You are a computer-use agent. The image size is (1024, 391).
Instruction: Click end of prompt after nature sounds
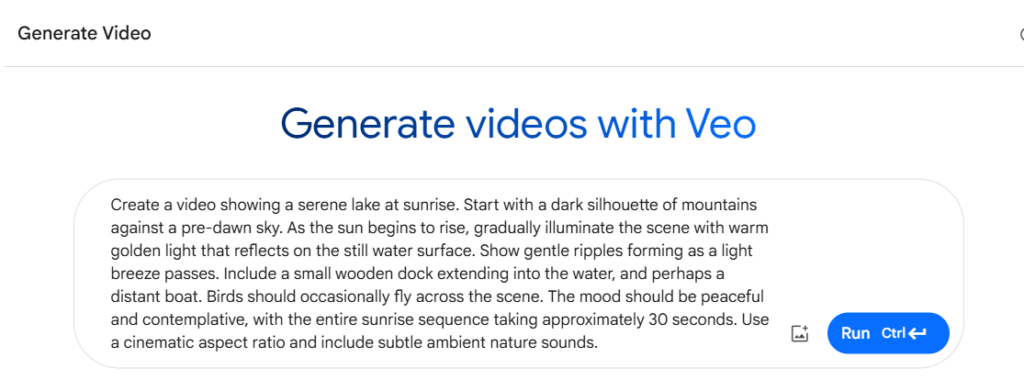tap(599, 343)
